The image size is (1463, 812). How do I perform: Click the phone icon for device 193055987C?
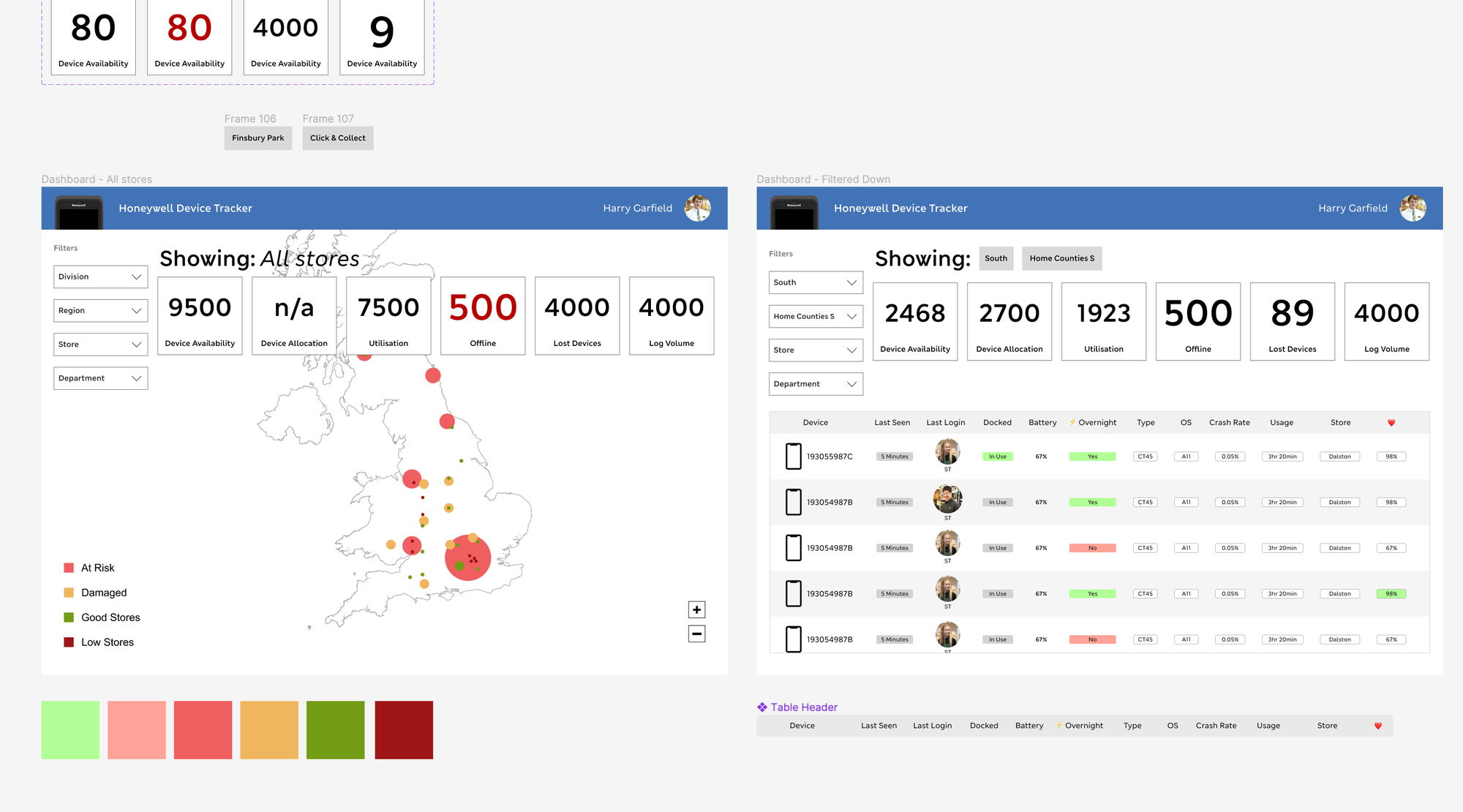click(793, 456)
